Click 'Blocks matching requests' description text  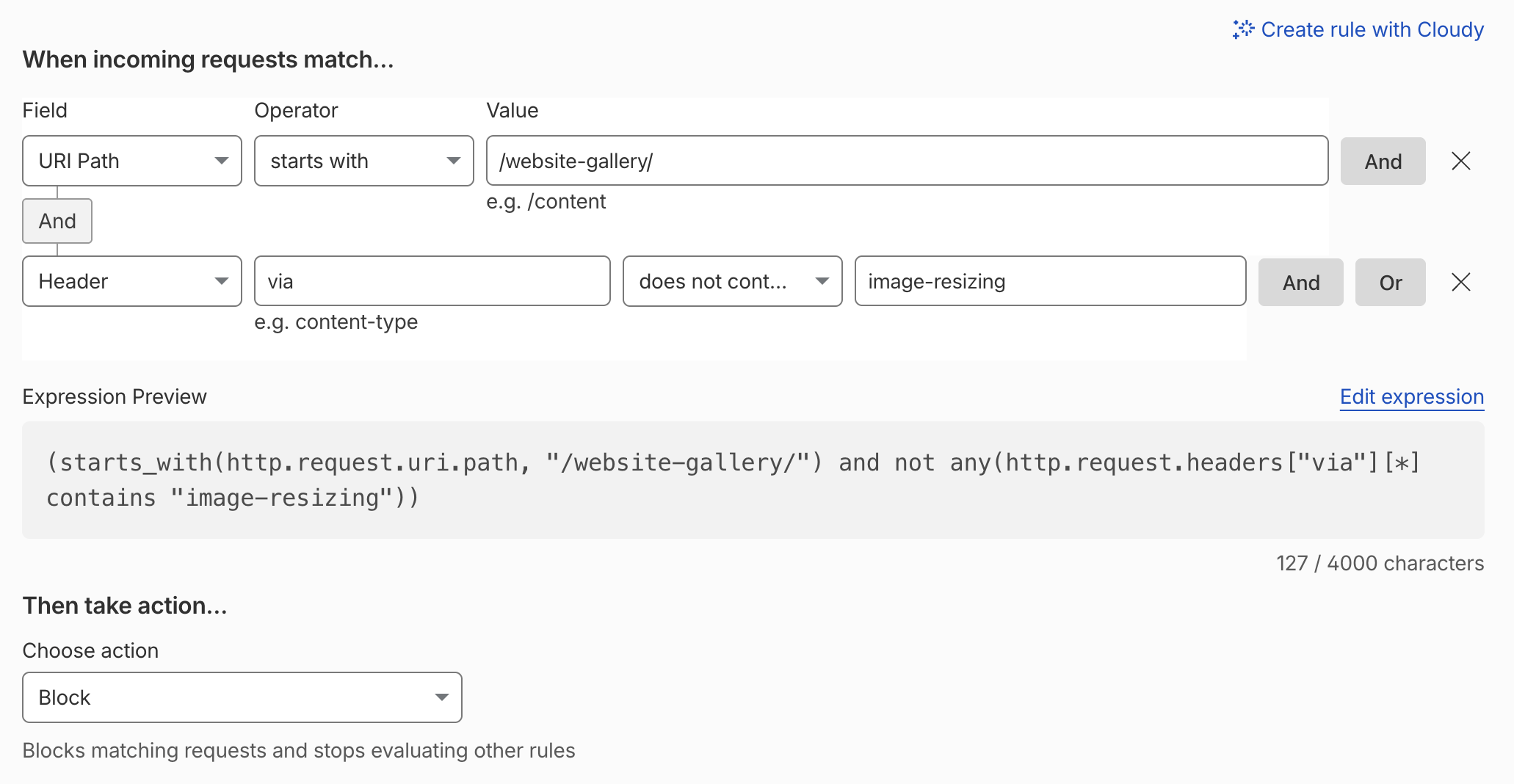click(299, 751)
